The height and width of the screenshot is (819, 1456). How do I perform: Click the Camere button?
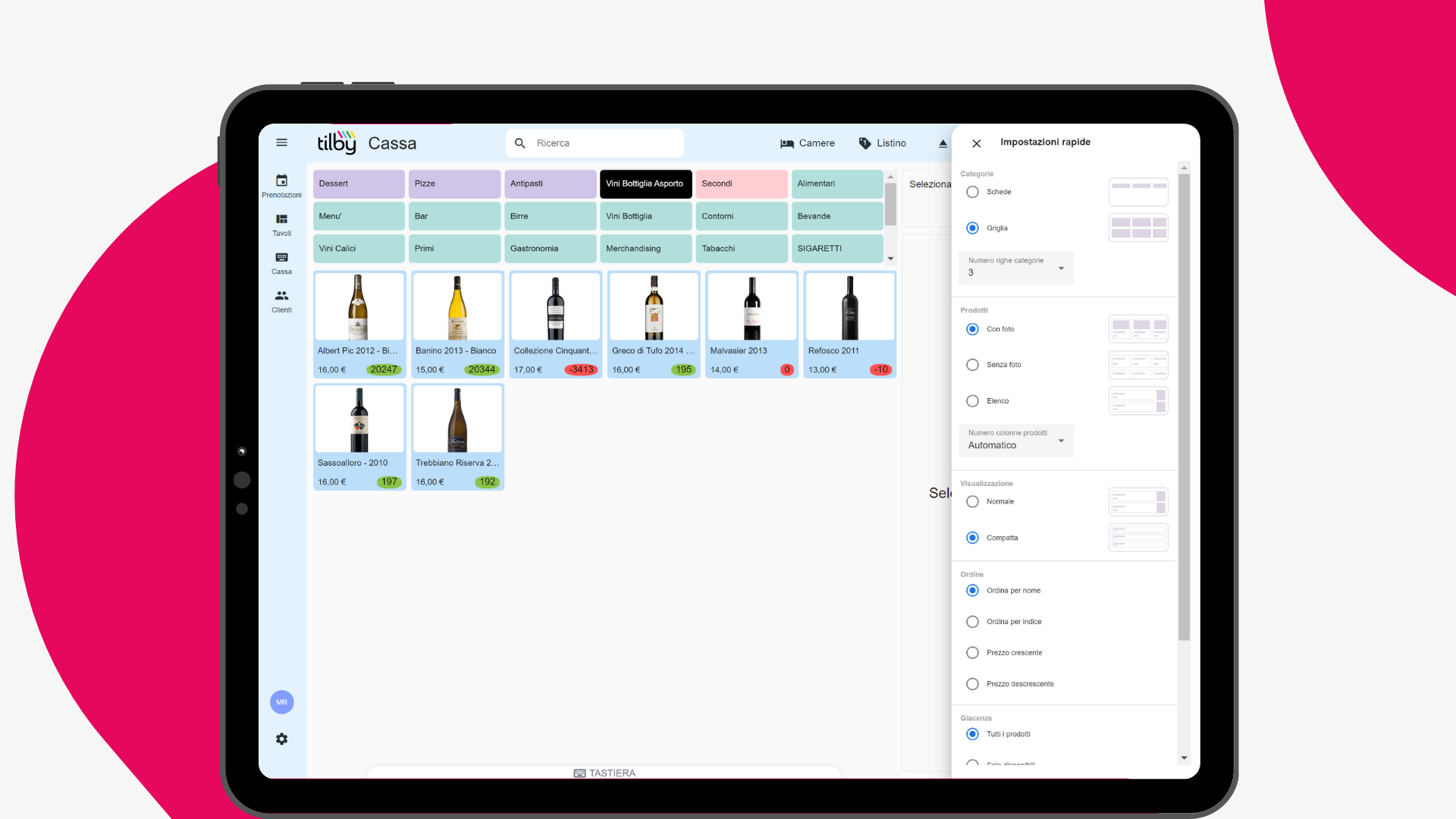808,143
